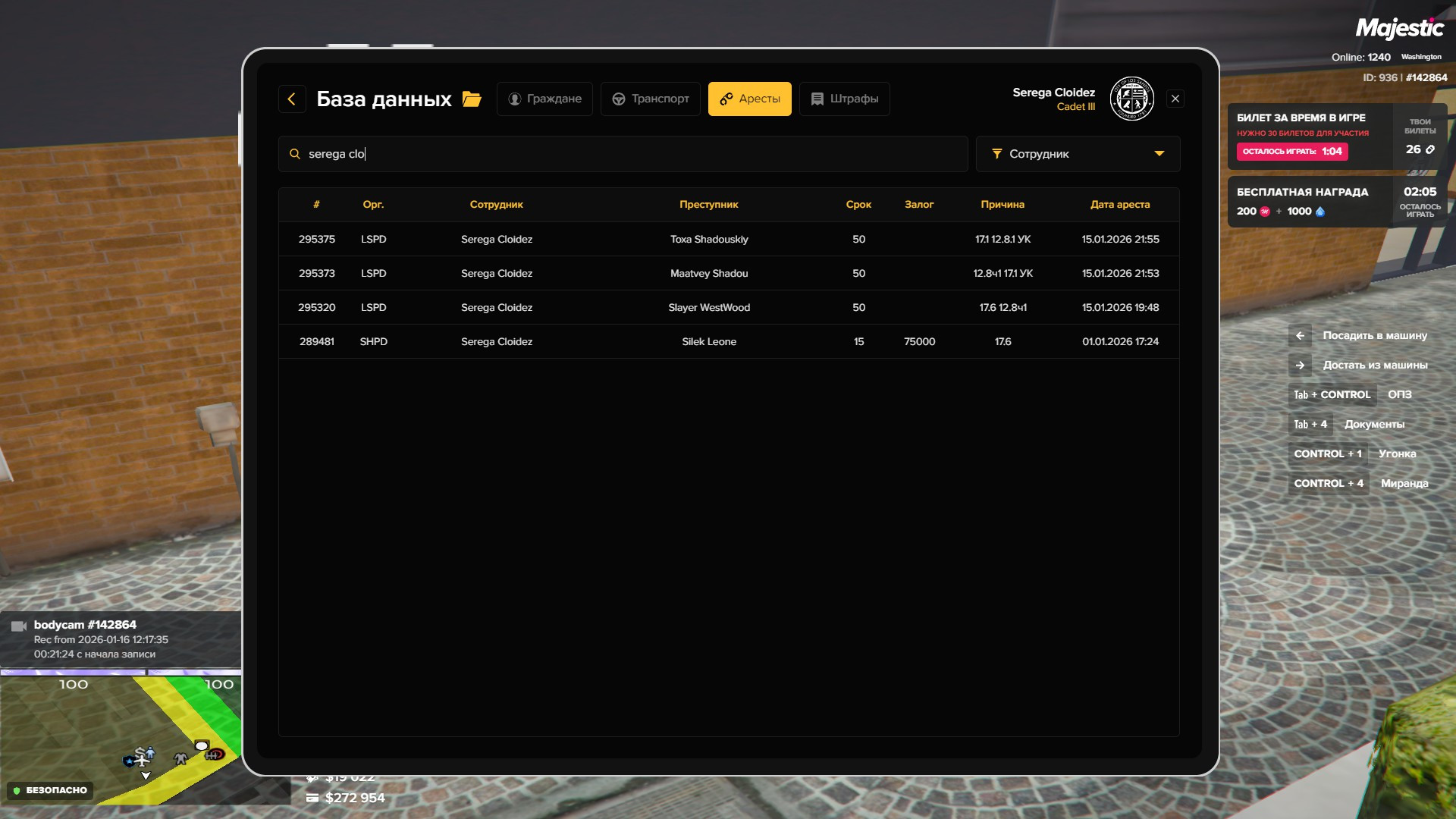The image size is (1456, 819).
Task: Click the active Аресты tab
Action: [x=749, y=99]
